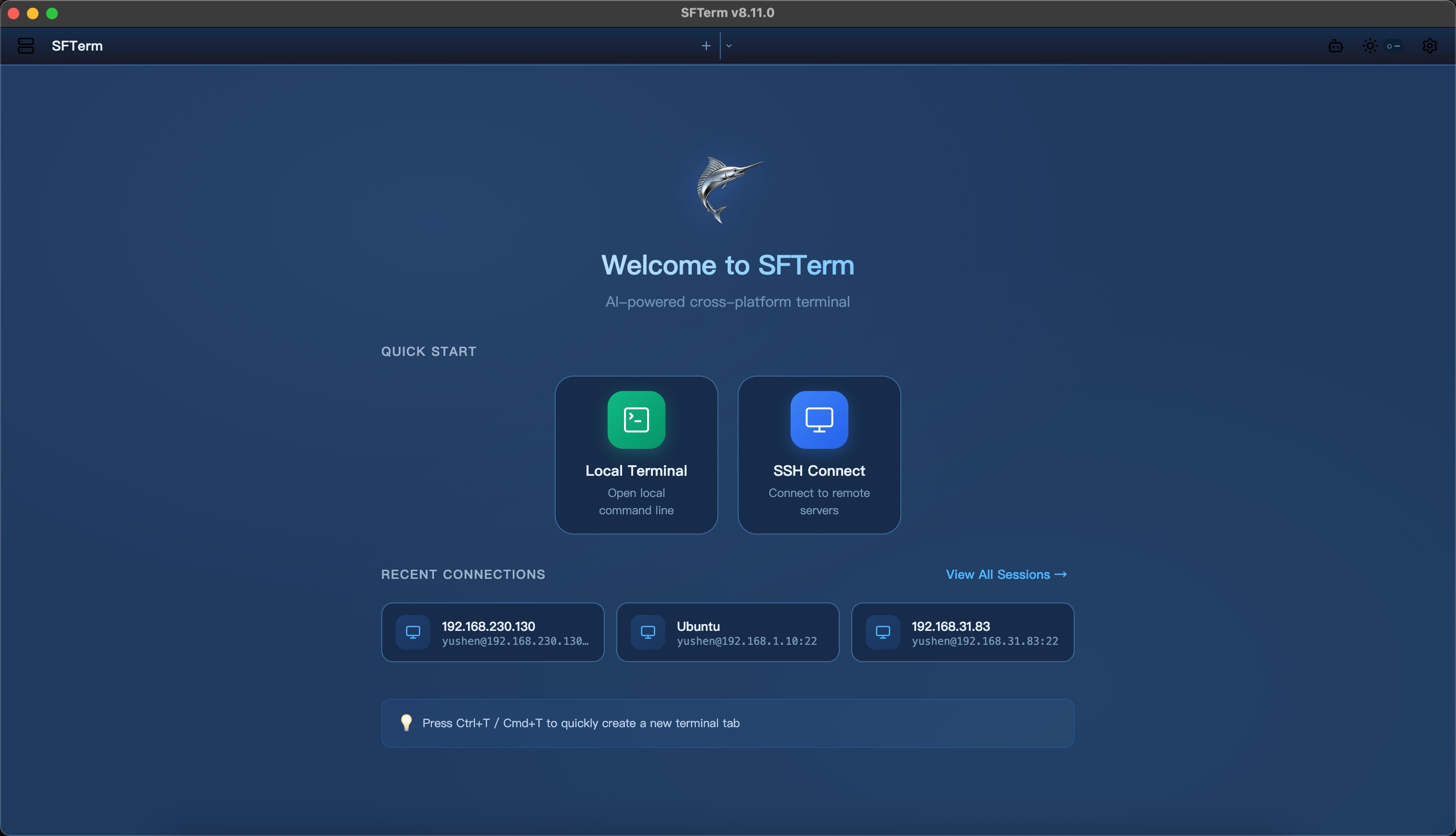Screen dimensions: 1456x836
Task: Select the SFTerm title tab
Action: pos(78,46)
